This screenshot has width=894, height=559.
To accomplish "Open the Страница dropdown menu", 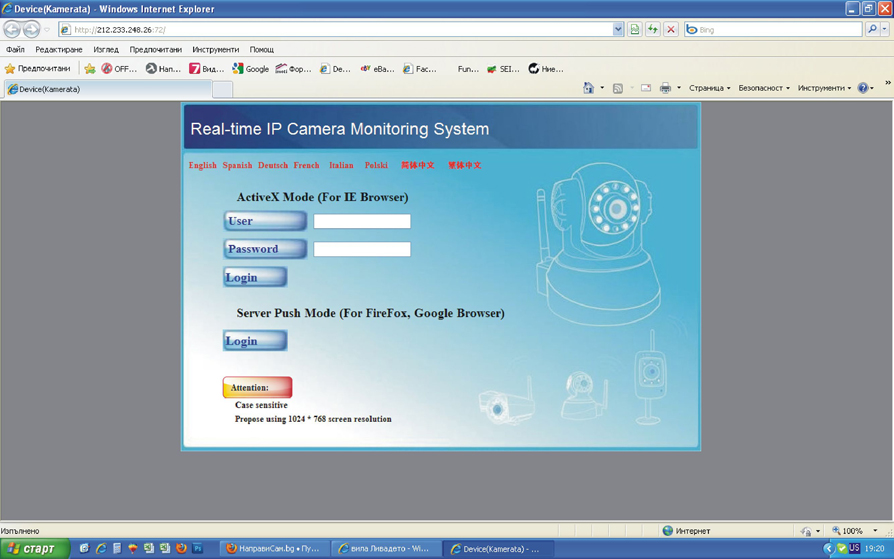I will [709, 88].
